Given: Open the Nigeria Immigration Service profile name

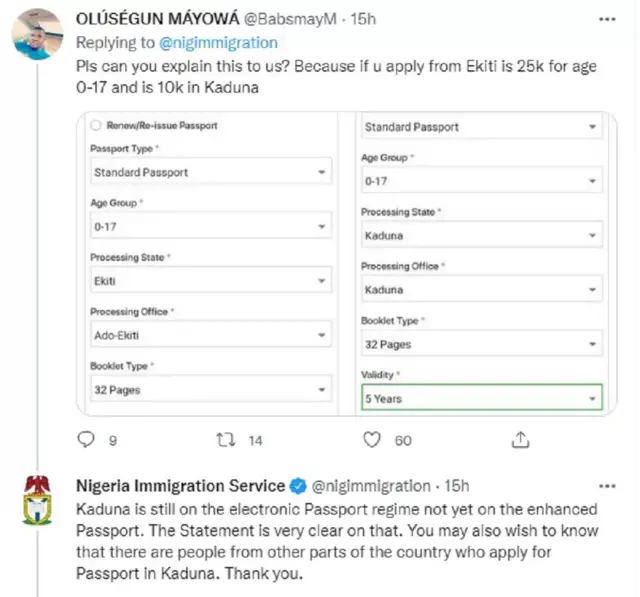Looking at the screenshot, I should [x=181, y=486].
